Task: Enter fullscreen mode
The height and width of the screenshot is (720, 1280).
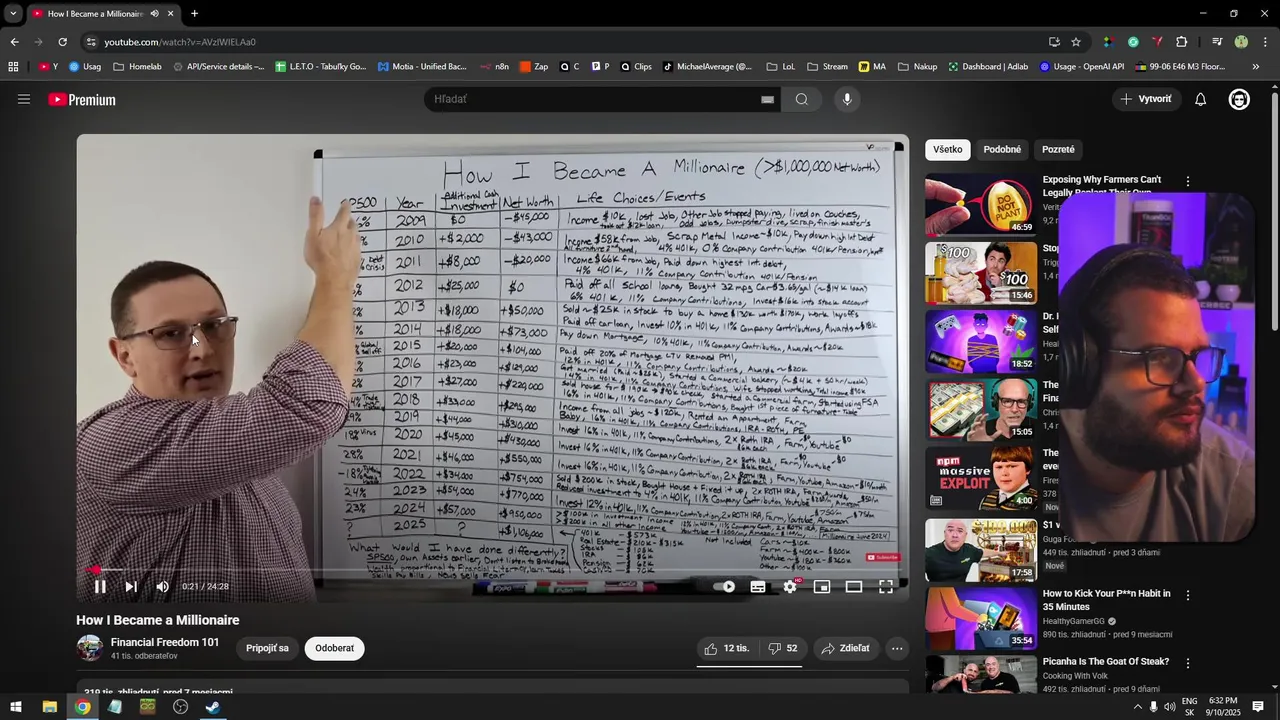Action: 886,587
